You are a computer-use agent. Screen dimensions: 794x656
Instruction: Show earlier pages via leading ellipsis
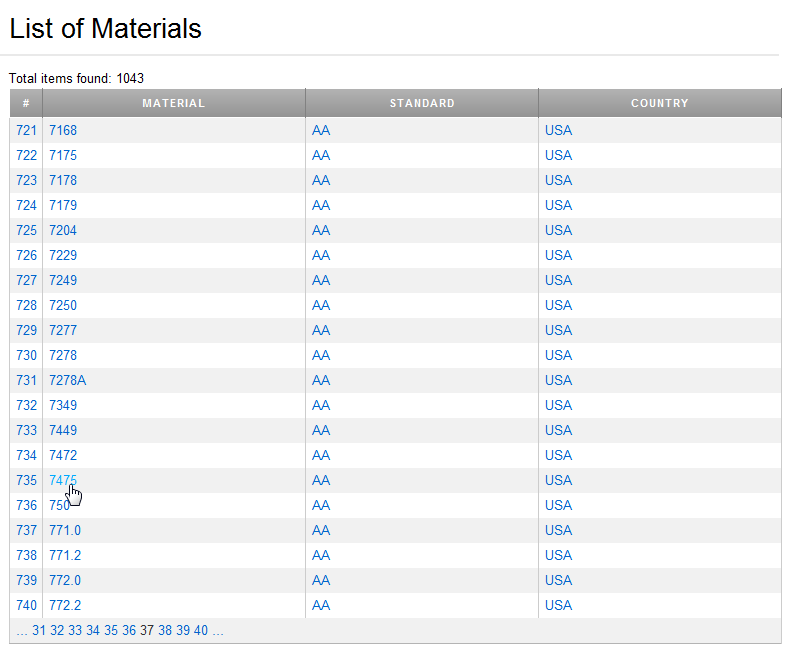point(21,630)
